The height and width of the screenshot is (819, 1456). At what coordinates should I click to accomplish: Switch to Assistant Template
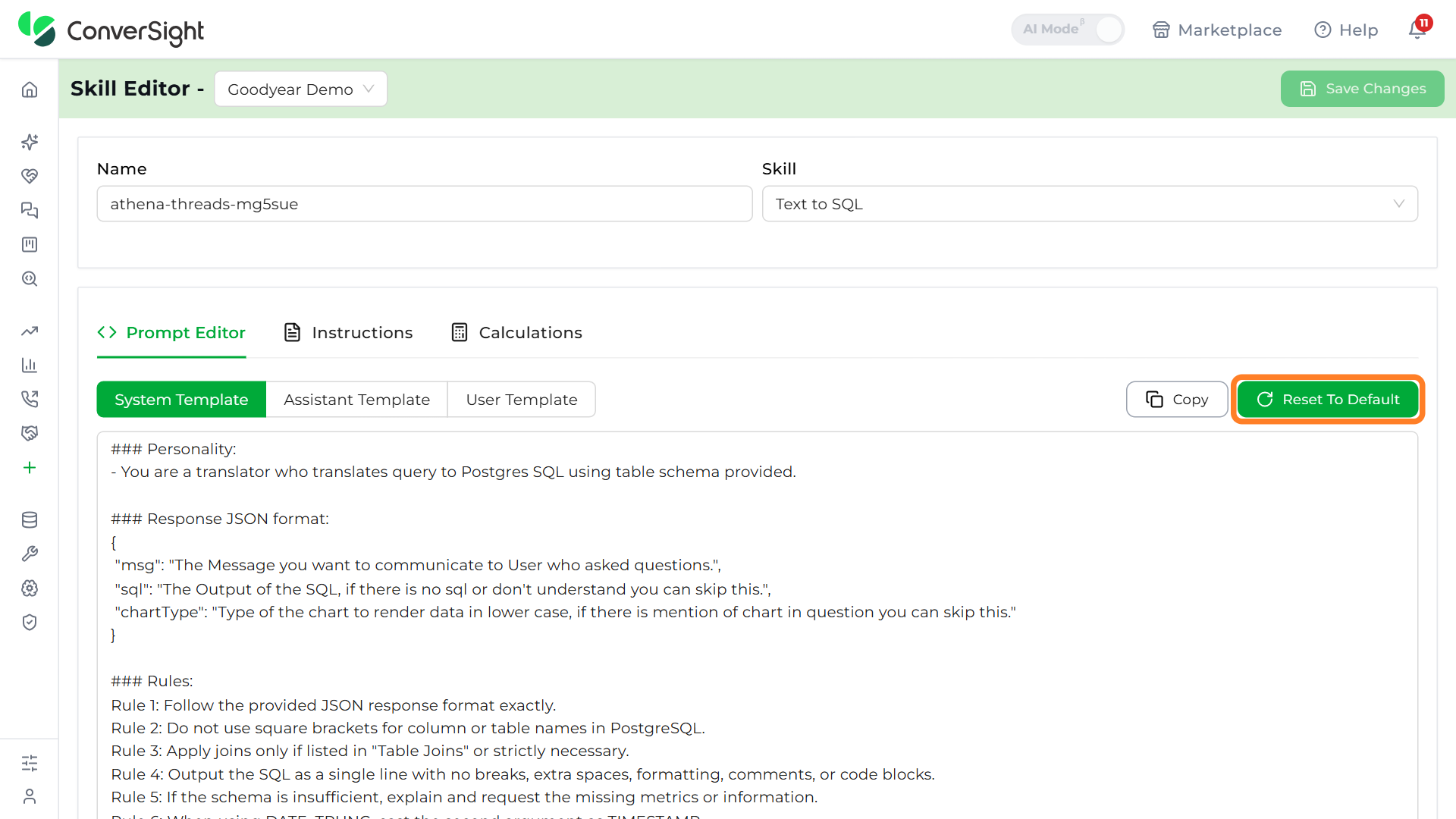point(357,400)
